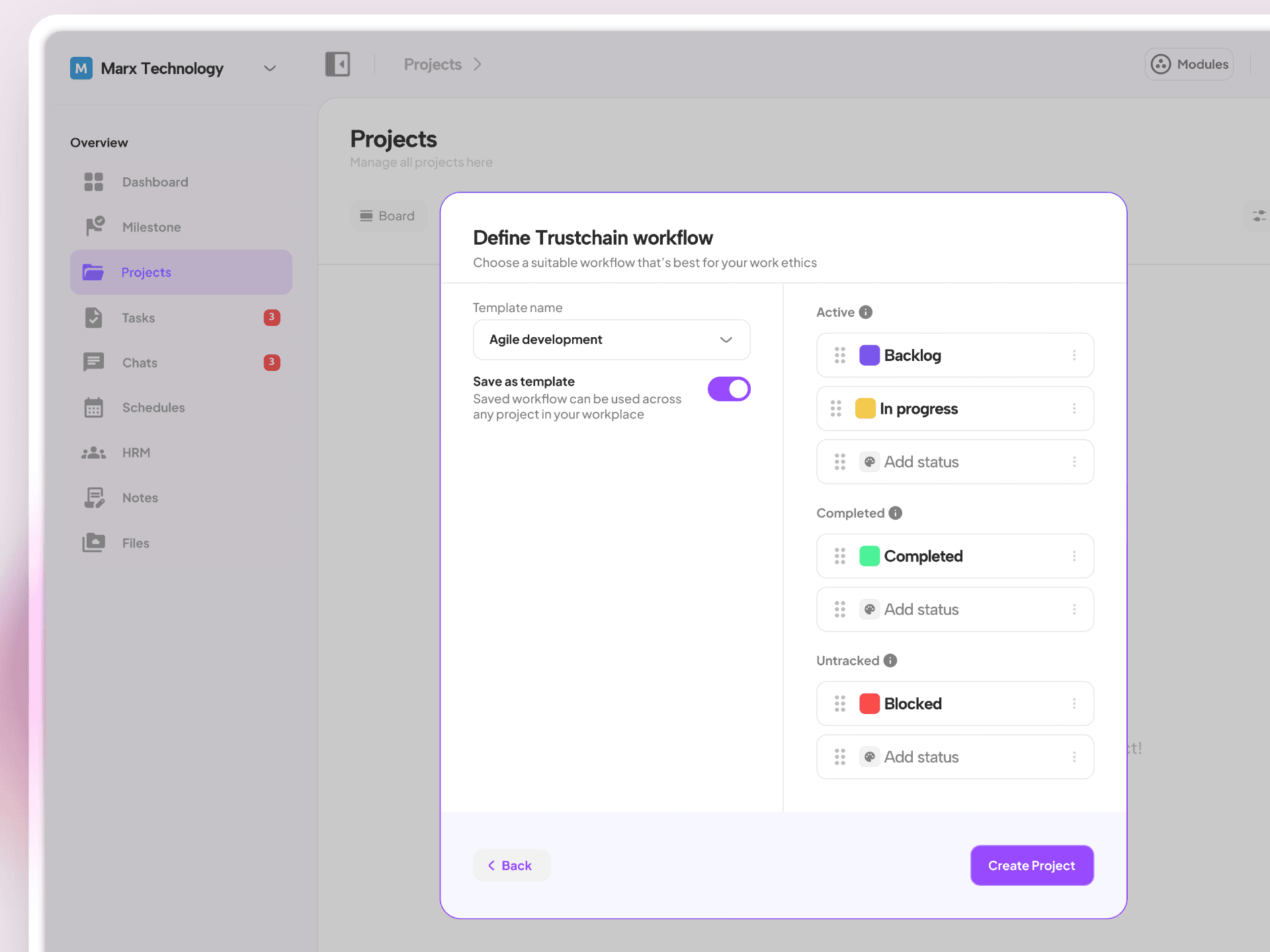1270x952 pixels.
Task: Click Add status field under Completed
Action: [921, 610]
